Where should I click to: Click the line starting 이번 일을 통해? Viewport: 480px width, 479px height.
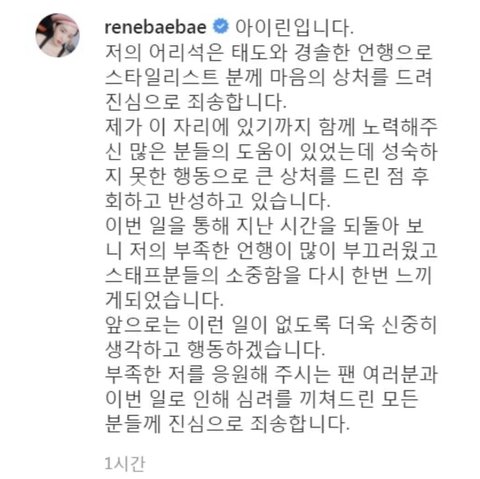[x=264, y=226]
